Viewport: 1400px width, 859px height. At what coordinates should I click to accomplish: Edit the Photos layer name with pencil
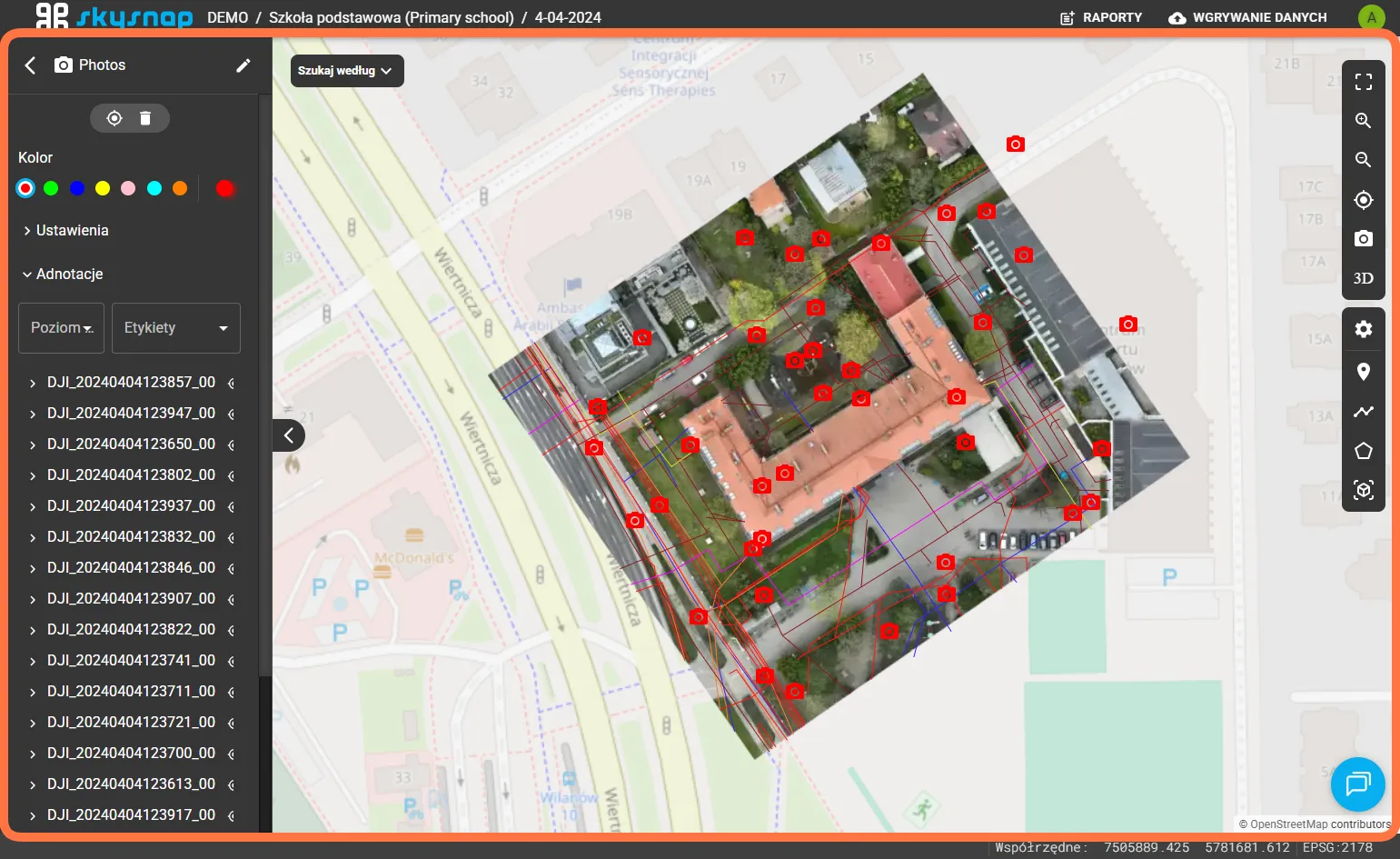click(x=243, y=65)
